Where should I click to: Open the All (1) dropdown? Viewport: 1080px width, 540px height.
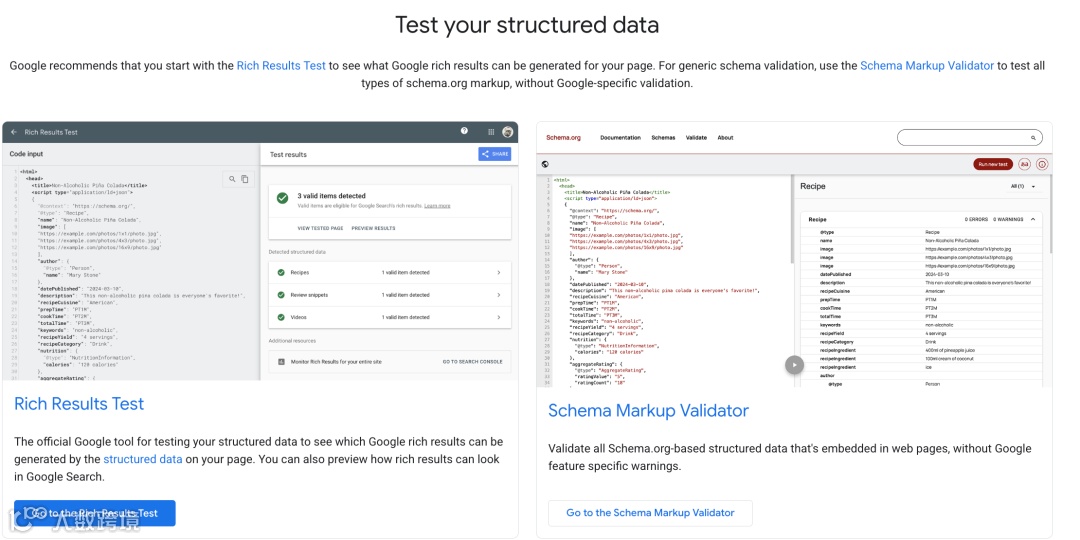pyautogui.click(x=1022, y=186)
